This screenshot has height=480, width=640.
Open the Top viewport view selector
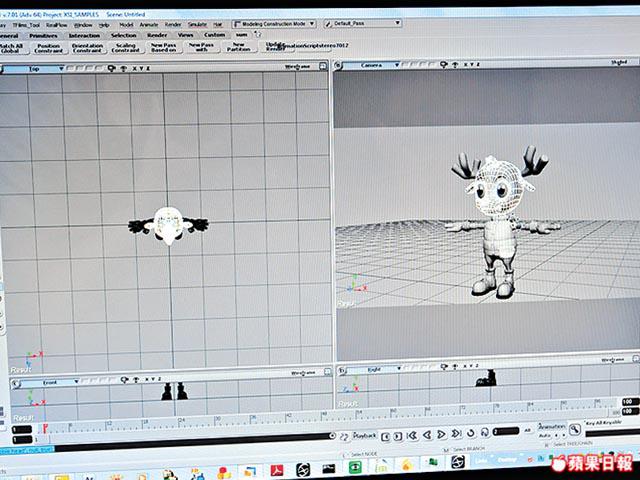coord(34,69)
